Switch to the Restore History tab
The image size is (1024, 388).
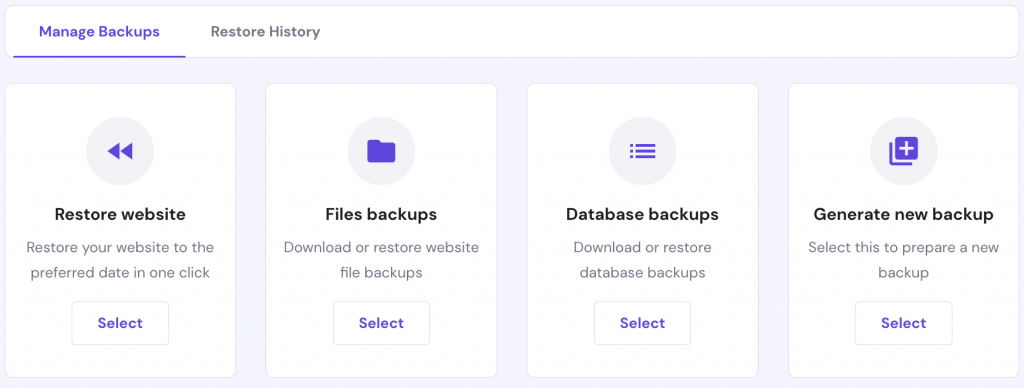265,31
